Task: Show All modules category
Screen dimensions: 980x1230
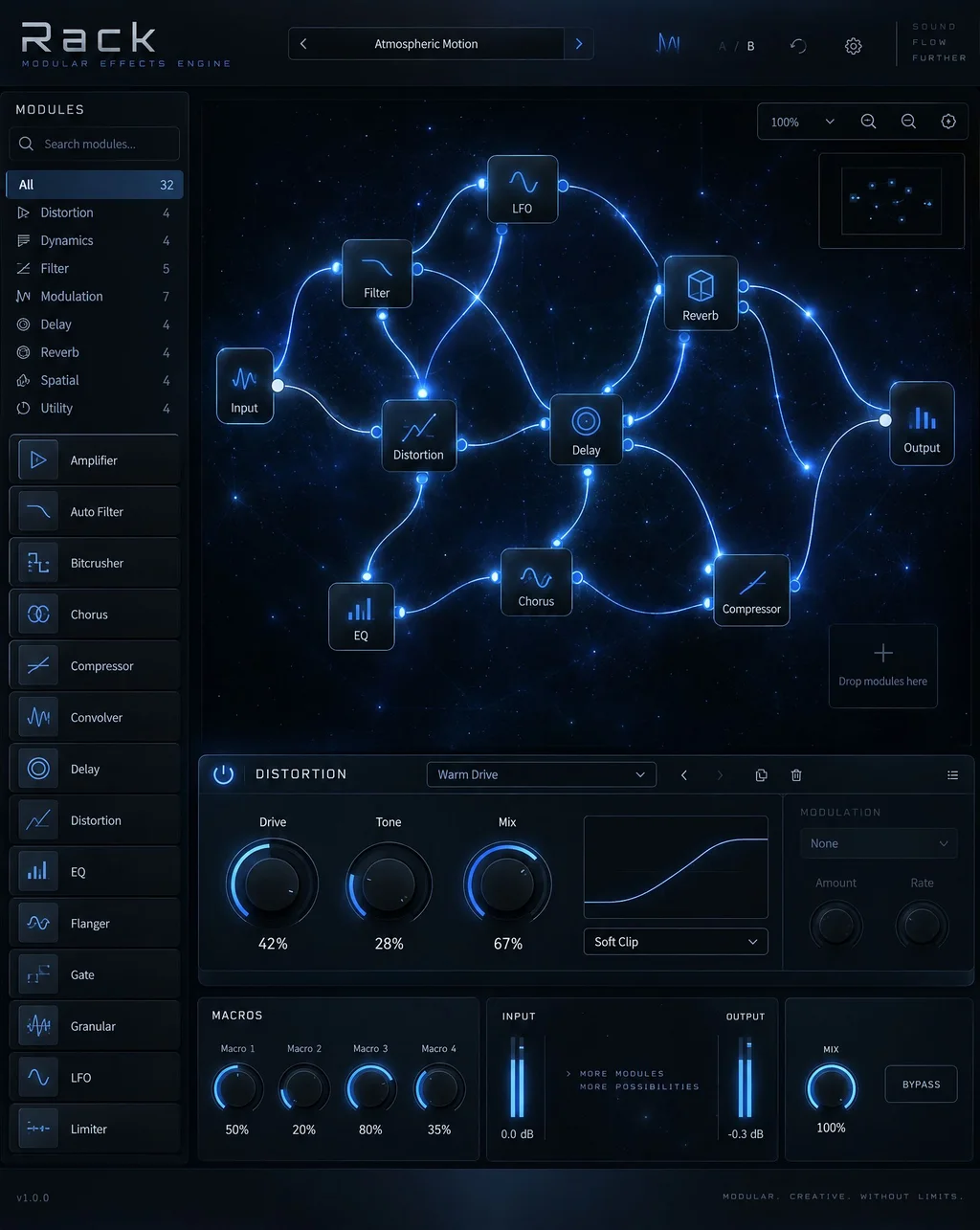Action: [94, 185]
